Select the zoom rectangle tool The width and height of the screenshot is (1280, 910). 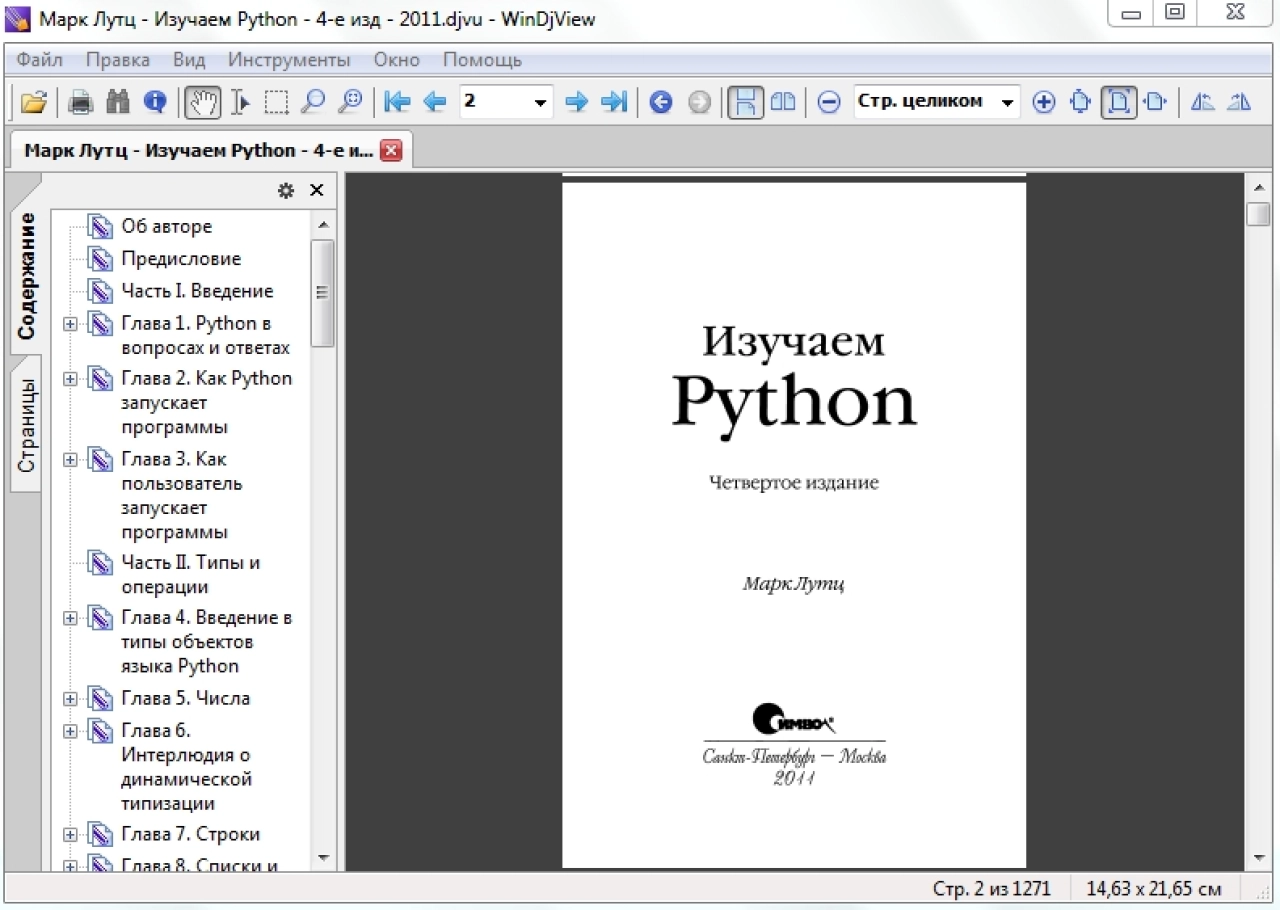(349, 101)
